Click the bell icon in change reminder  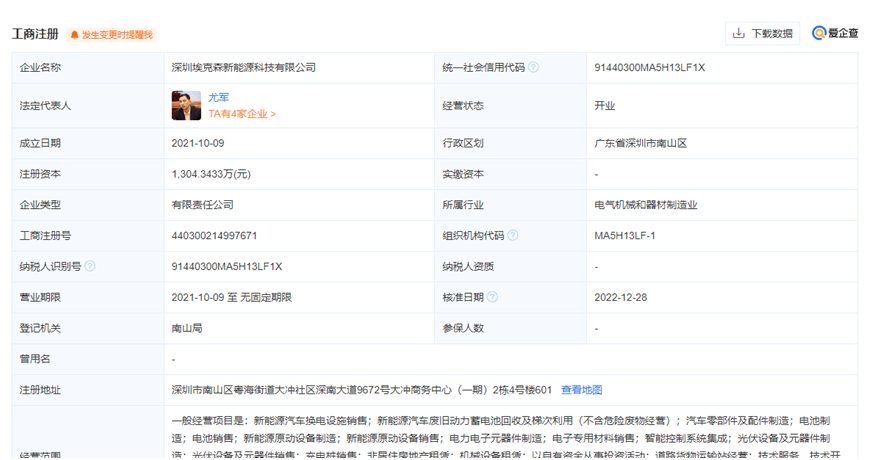(75, 35)
